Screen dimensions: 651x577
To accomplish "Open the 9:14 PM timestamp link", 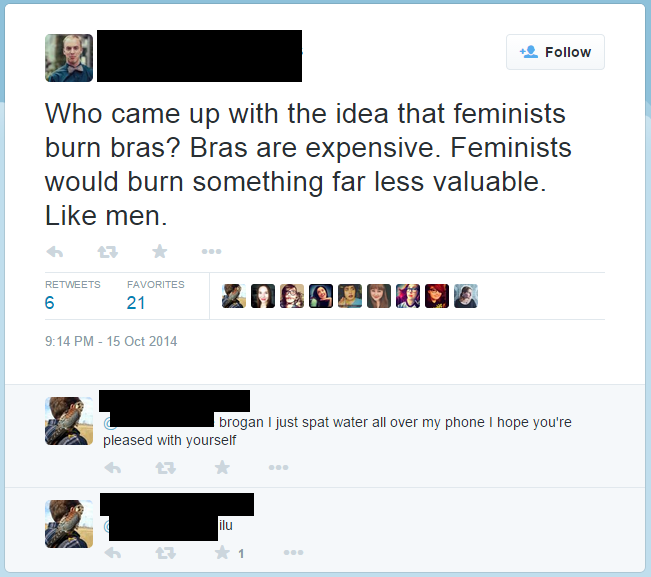I will tap(111, 341).
